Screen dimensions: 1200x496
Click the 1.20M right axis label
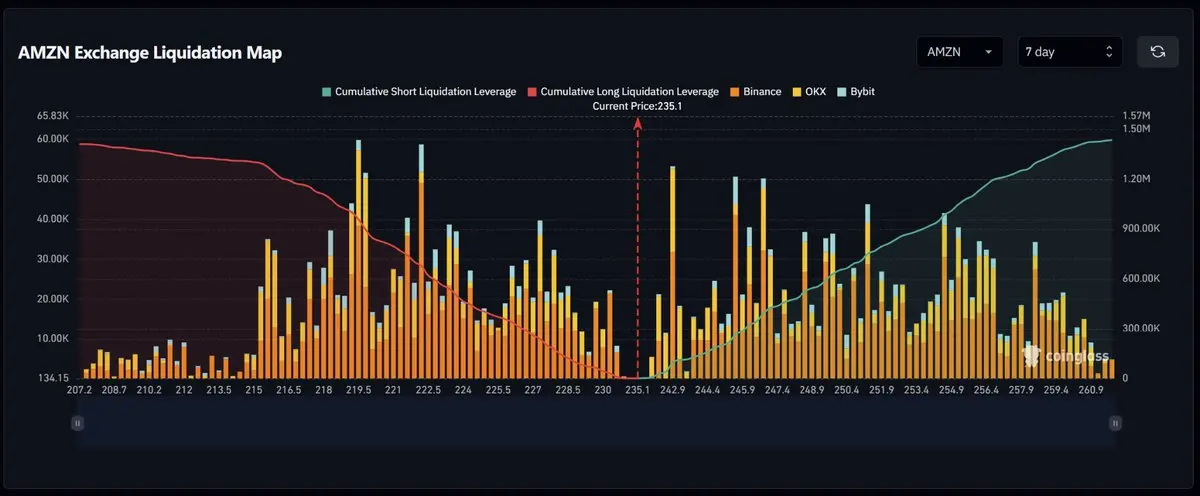click(x=1137, y=179)
